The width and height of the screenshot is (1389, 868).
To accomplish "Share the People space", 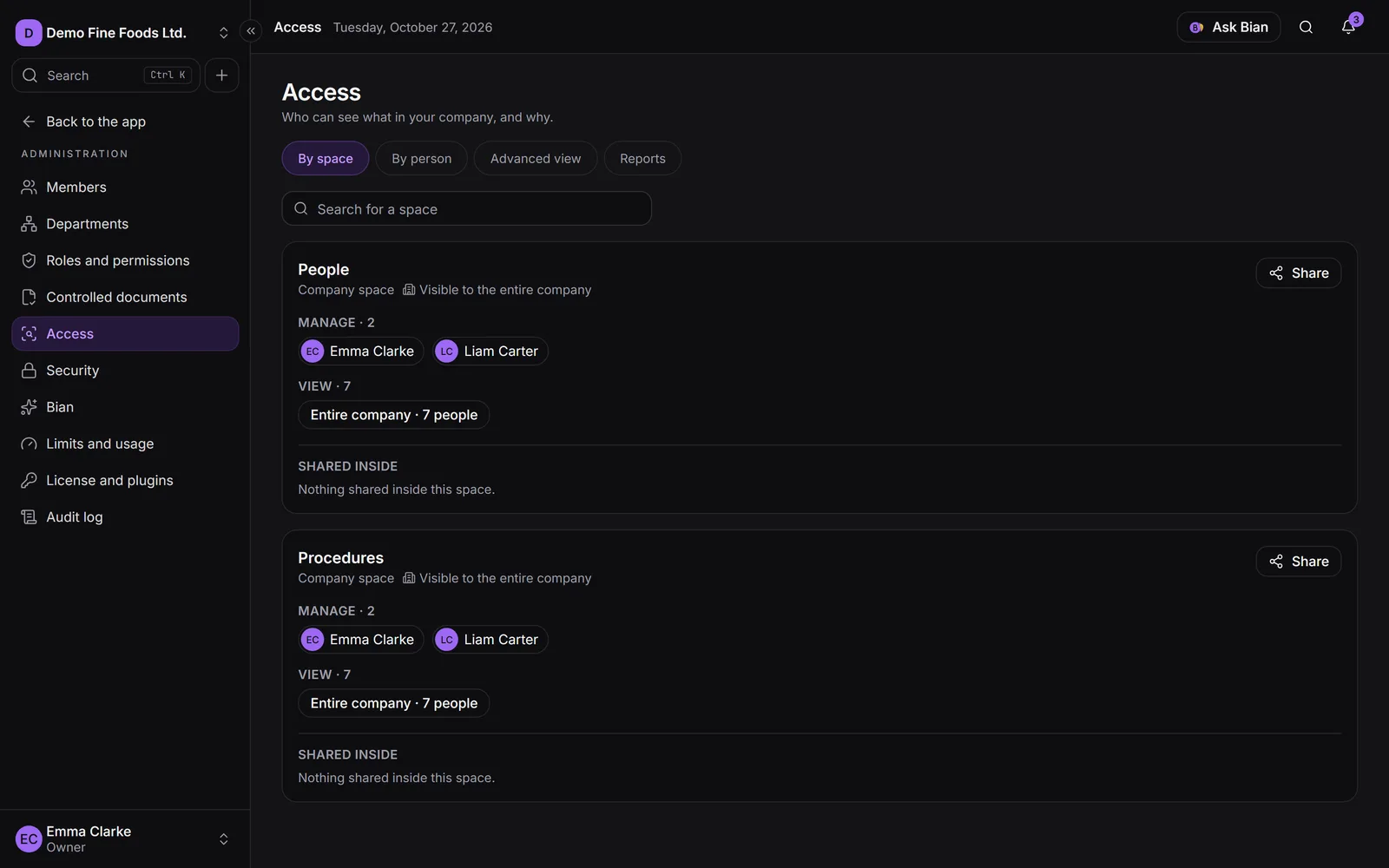I will (1299, 273).
